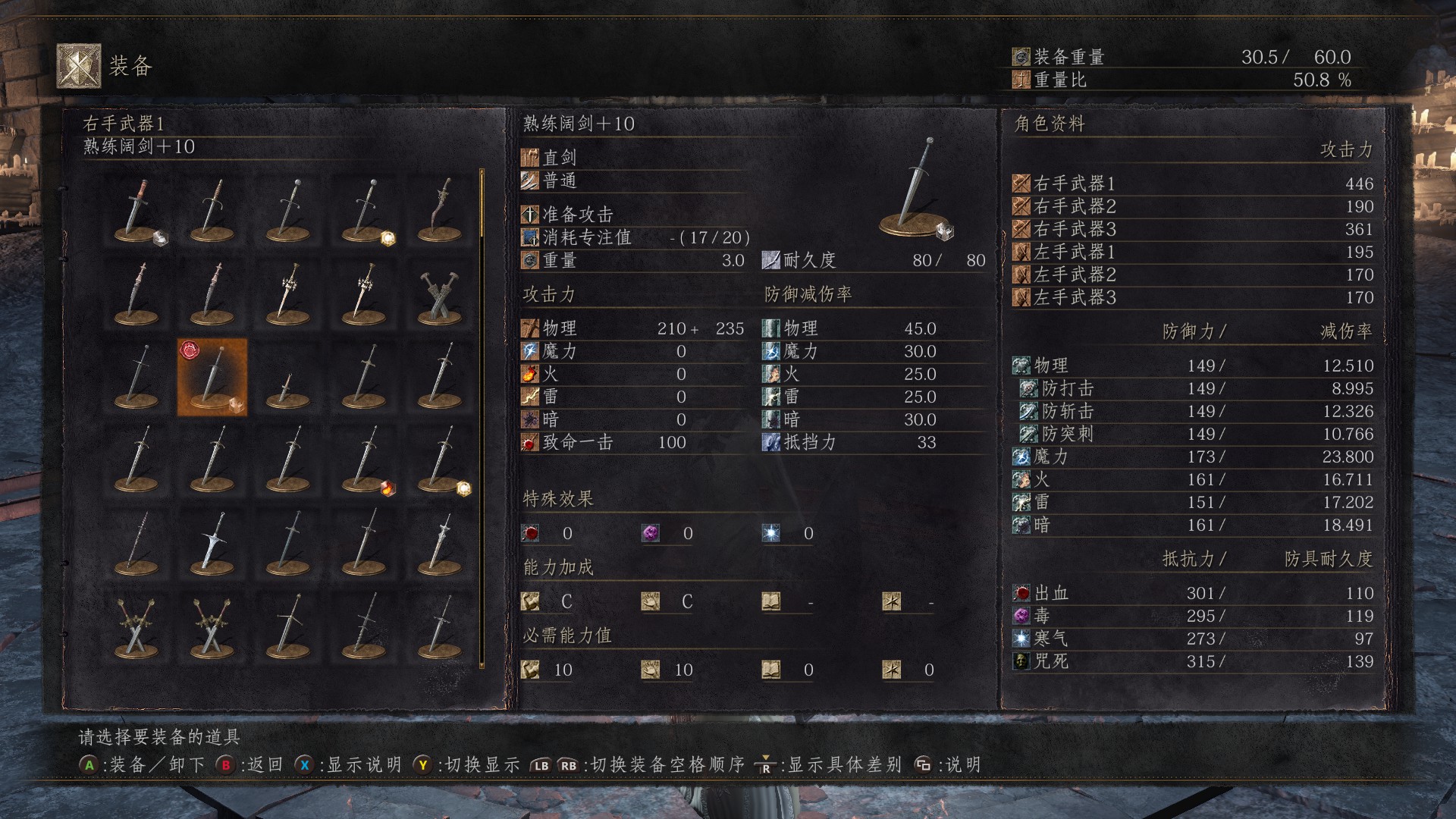Viewport: 1456px width, 819px height.
Task: Click the 装备重量 weight icon
Action: click(x=1021, y=57)
